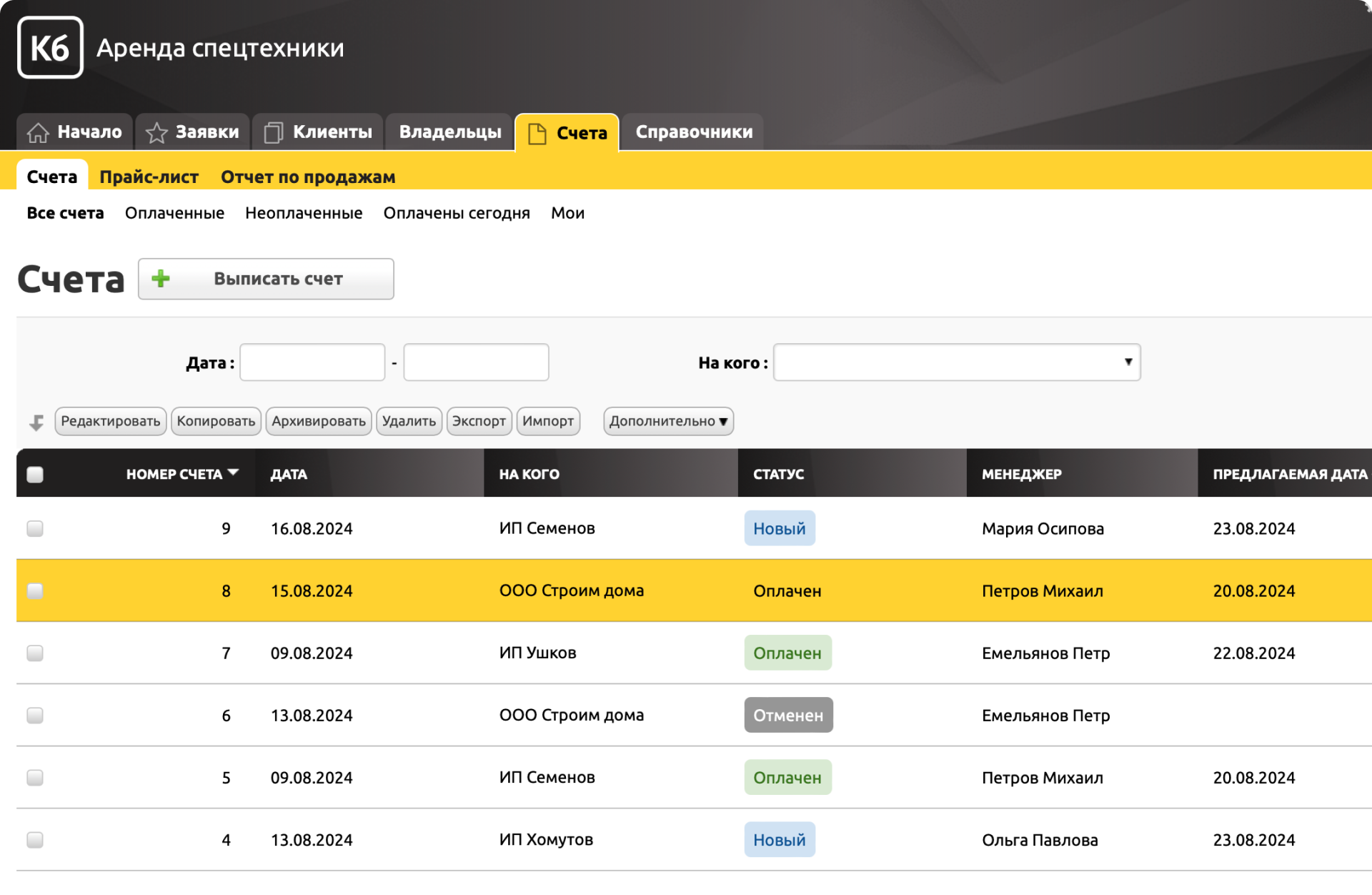Filter by Неоплаченные invoices link
Image resolution: width=1372 pixels, height=895 pixels.
tap(304, 213)
